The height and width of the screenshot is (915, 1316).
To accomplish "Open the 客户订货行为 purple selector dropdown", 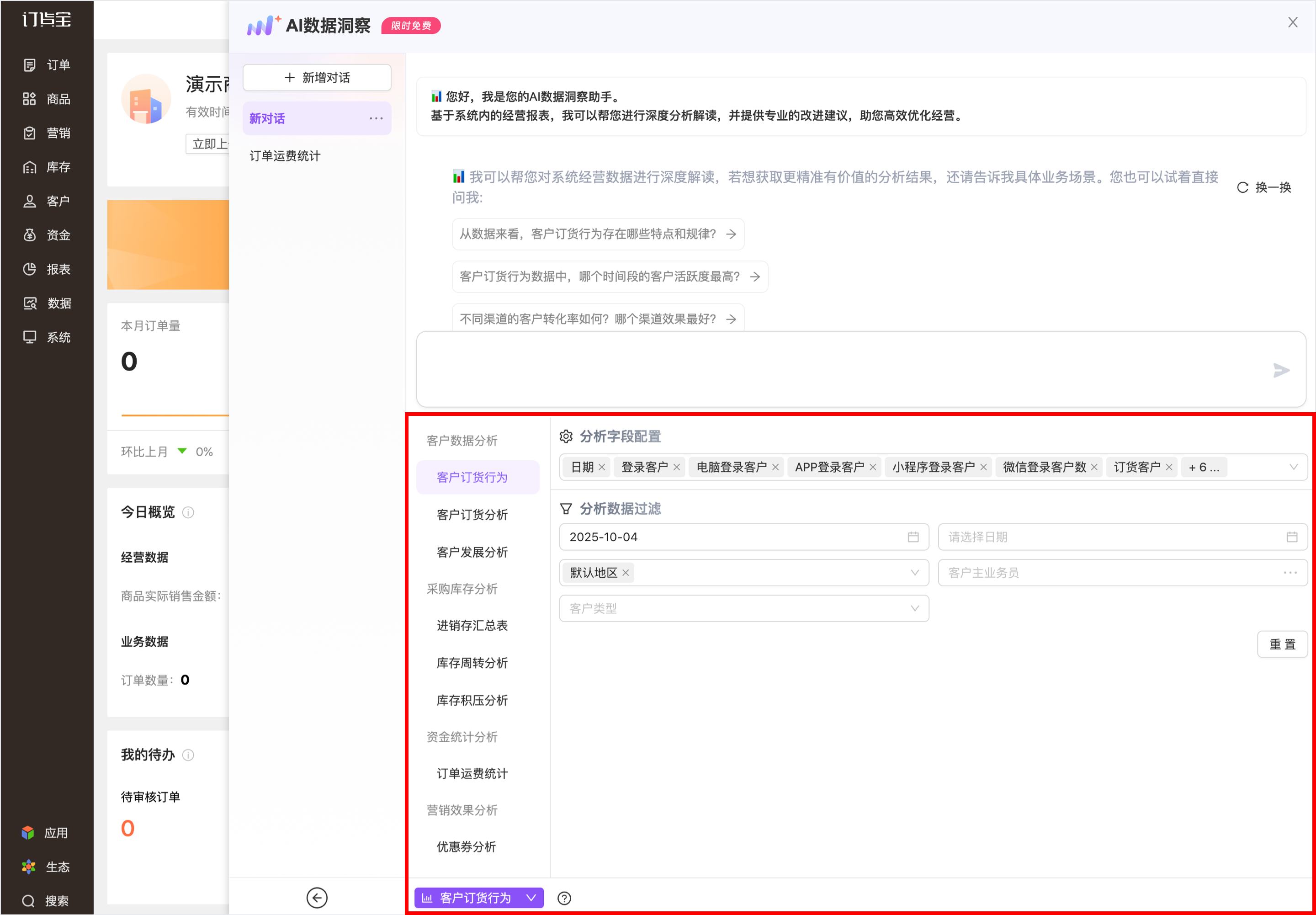I will 478,898.
